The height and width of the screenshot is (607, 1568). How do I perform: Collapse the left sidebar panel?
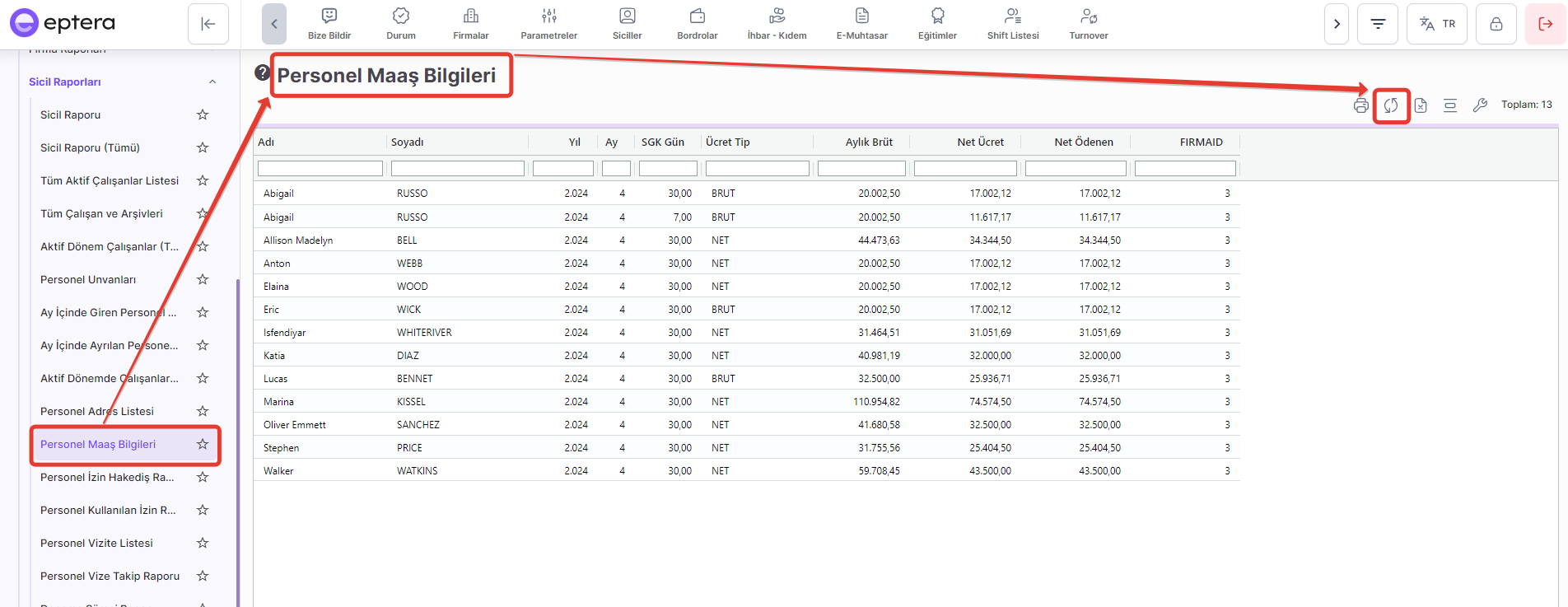point(208,24)
